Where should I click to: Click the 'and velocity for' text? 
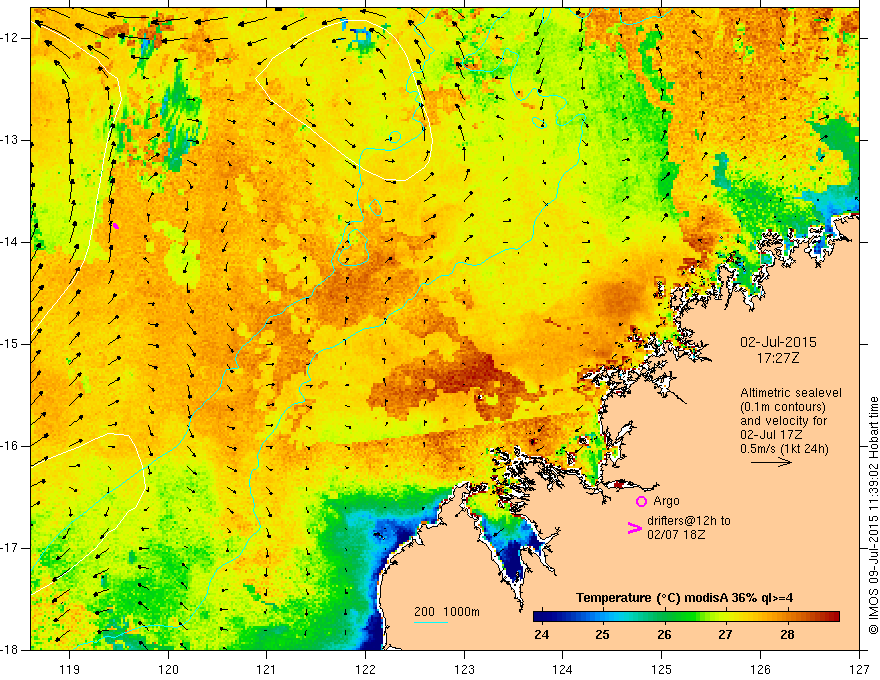pyautogui.click(x=783, y=421)
